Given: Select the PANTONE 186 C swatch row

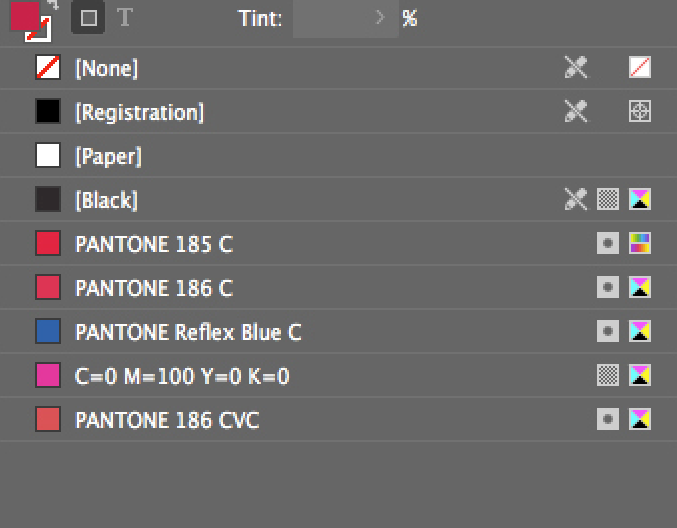Looking at the screenshot, I should click(300, 288).
